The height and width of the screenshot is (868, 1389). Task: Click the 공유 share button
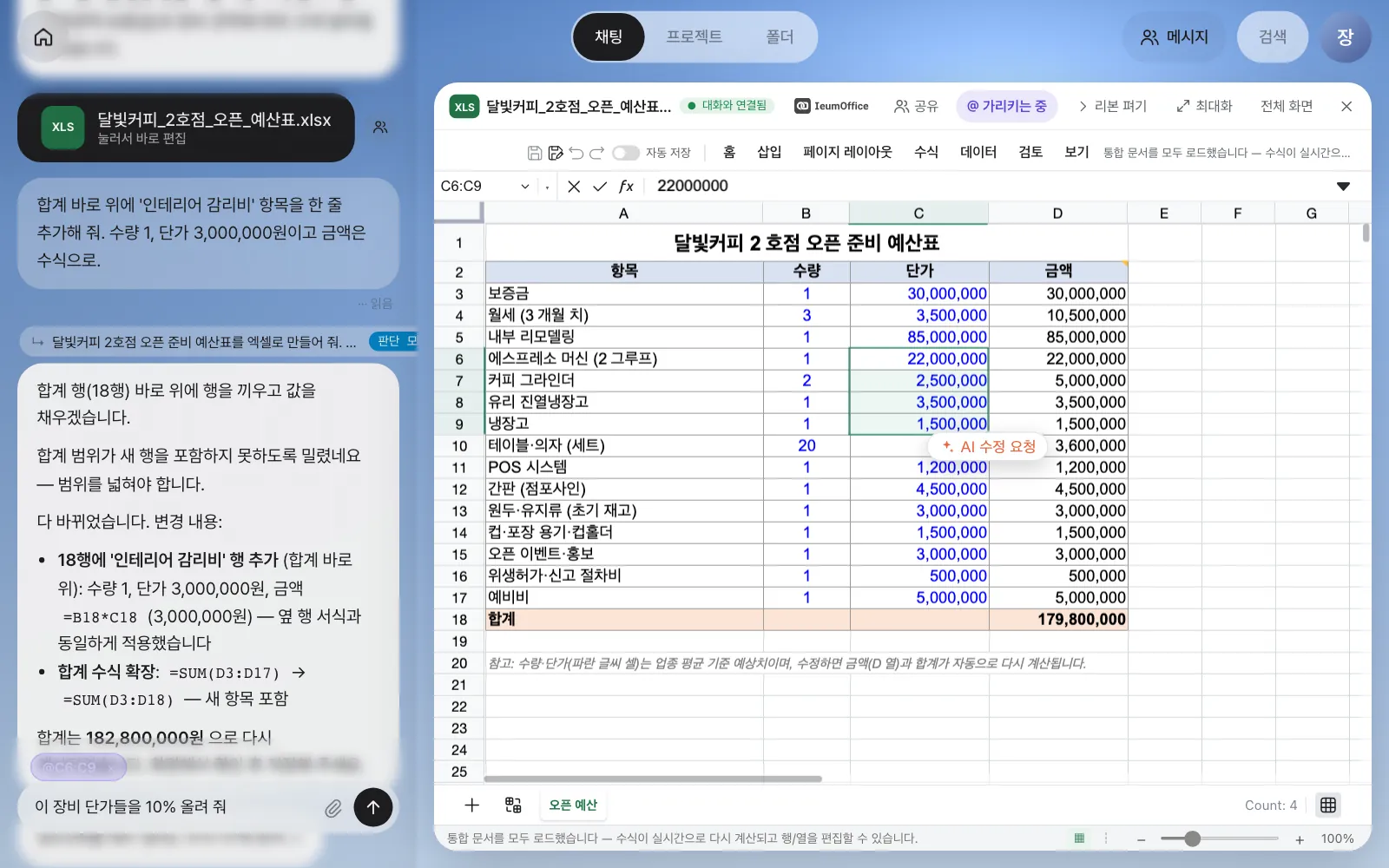coord(916,106)
